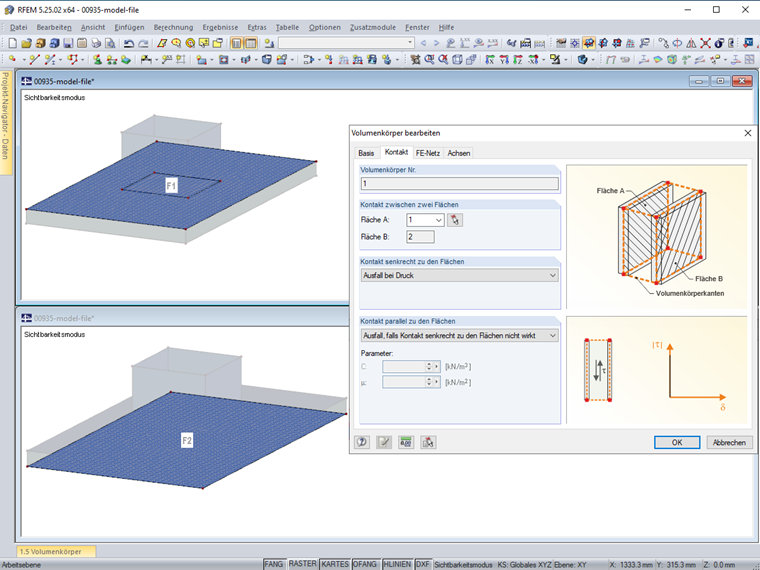Open the Ergebnisse menu
The image size is (760, 570).
(220, 27)
